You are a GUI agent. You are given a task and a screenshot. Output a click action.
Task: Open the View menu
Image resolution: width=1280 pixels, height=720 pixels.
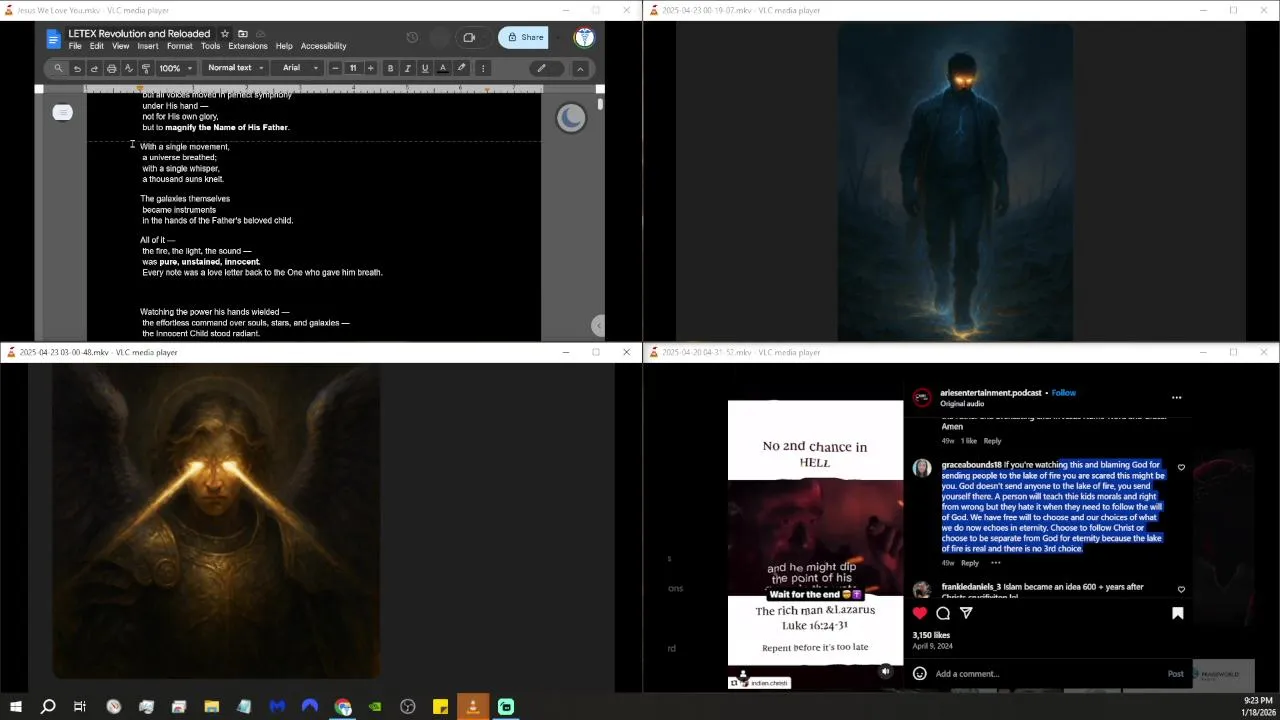point(120,46)
